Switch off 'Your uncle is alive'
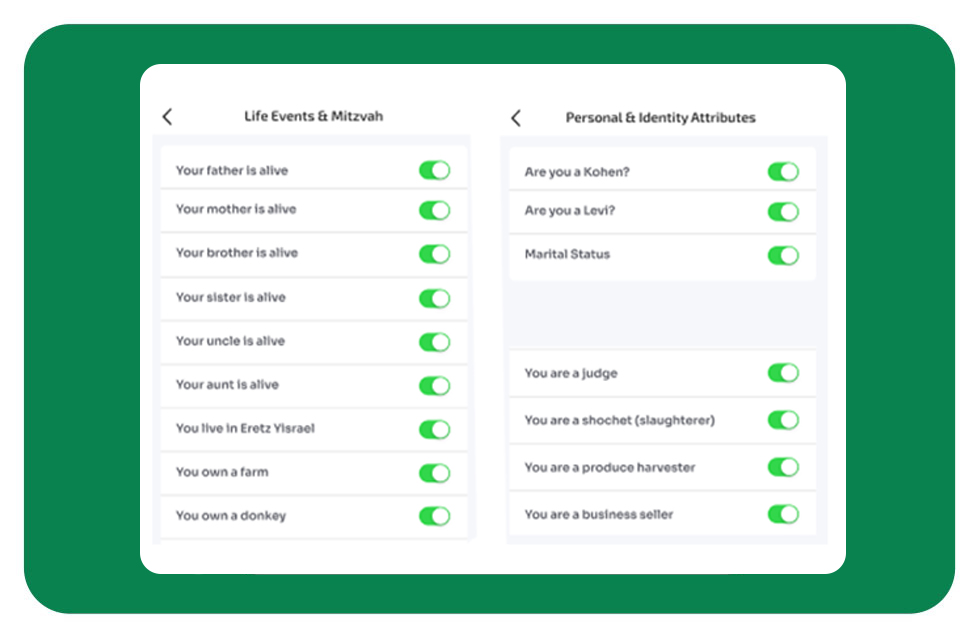Viewport: 969px width, 643px height. (434, 342)
